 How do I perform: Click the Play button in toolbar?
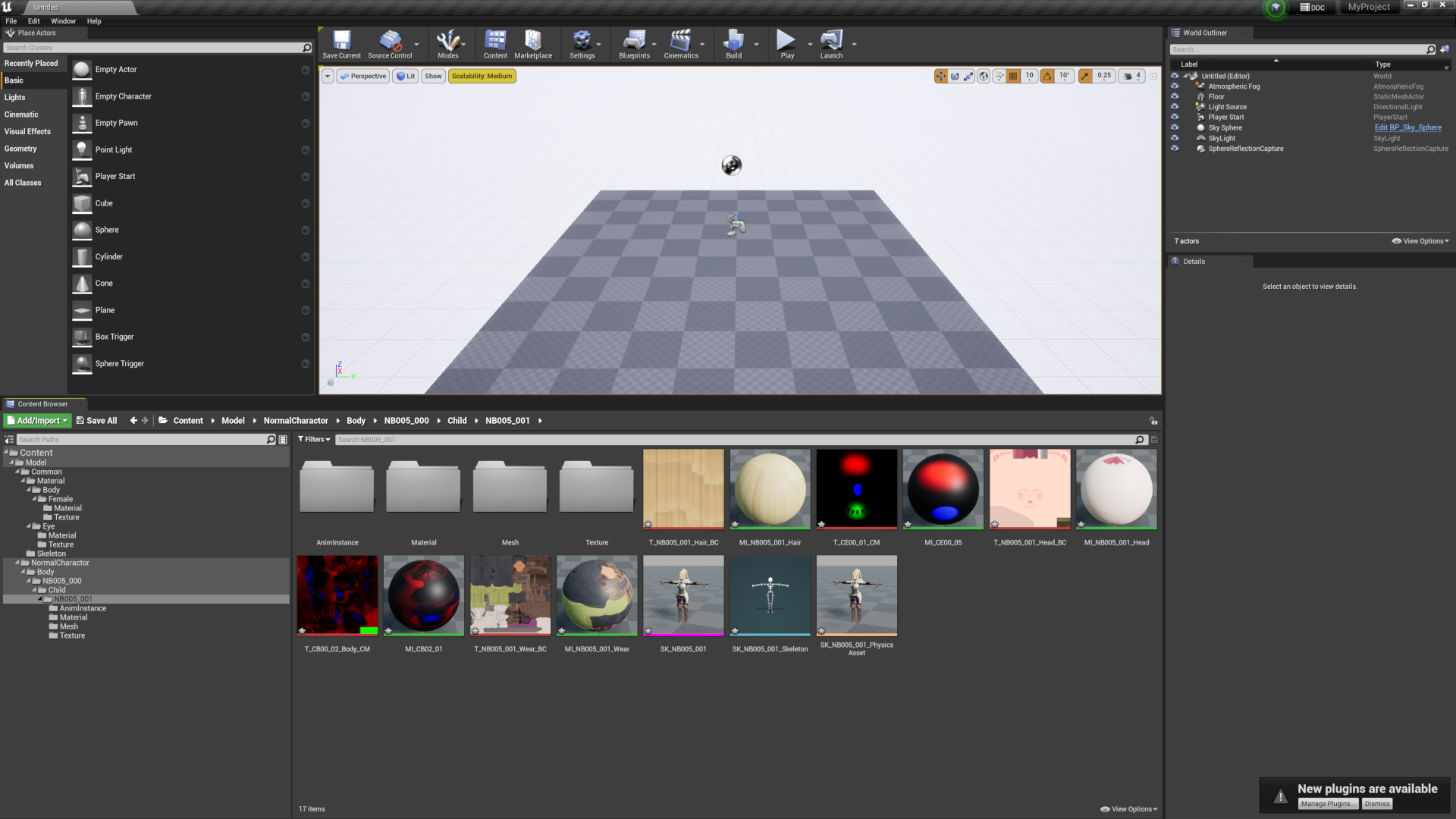click(787, 45)
